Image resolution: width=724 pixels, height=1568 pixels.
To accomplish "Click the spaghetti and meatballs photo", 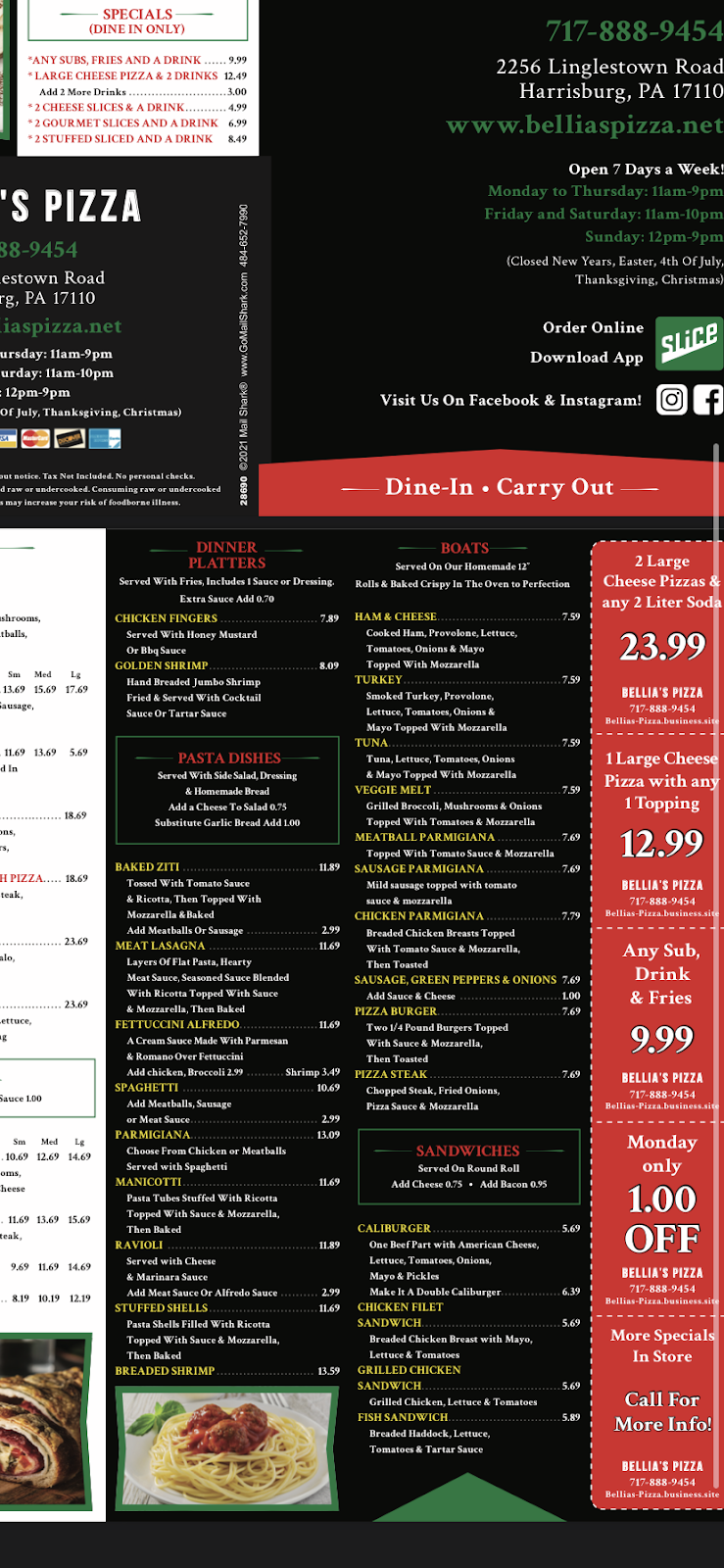I will tap(229, 1449).
